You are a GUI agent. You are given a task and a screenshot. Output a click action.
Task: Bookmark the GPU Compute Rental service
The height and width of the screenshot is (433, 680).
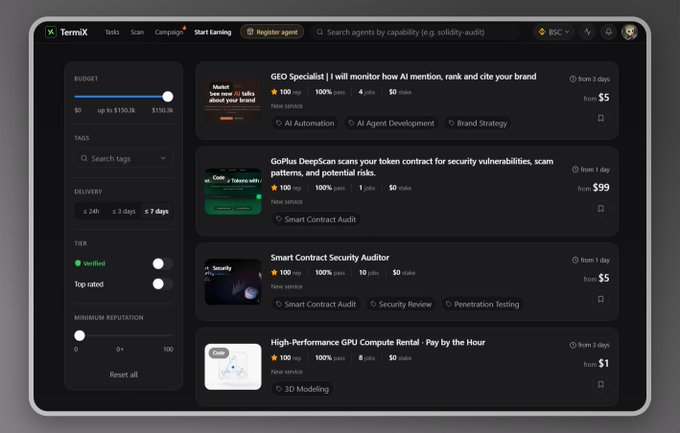601,384
